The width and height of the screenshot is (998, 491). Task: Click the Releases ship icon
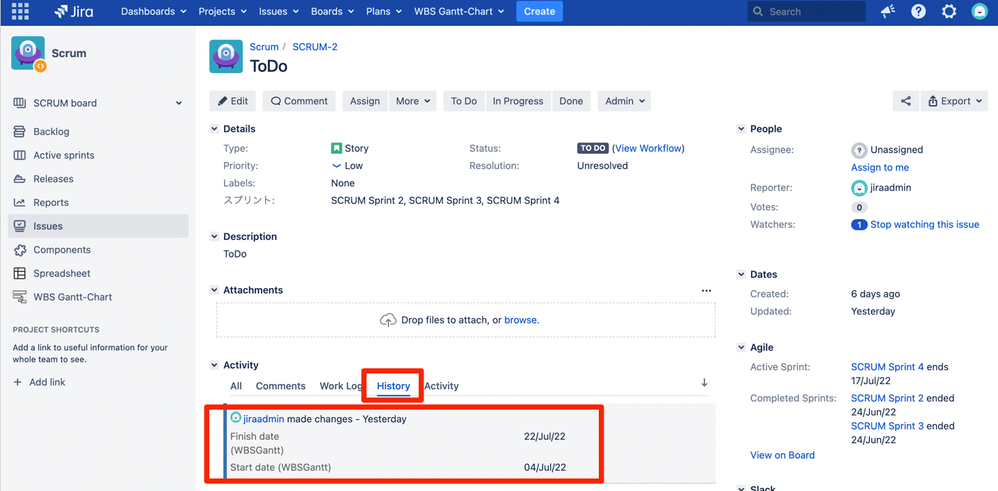pos(20,179)
